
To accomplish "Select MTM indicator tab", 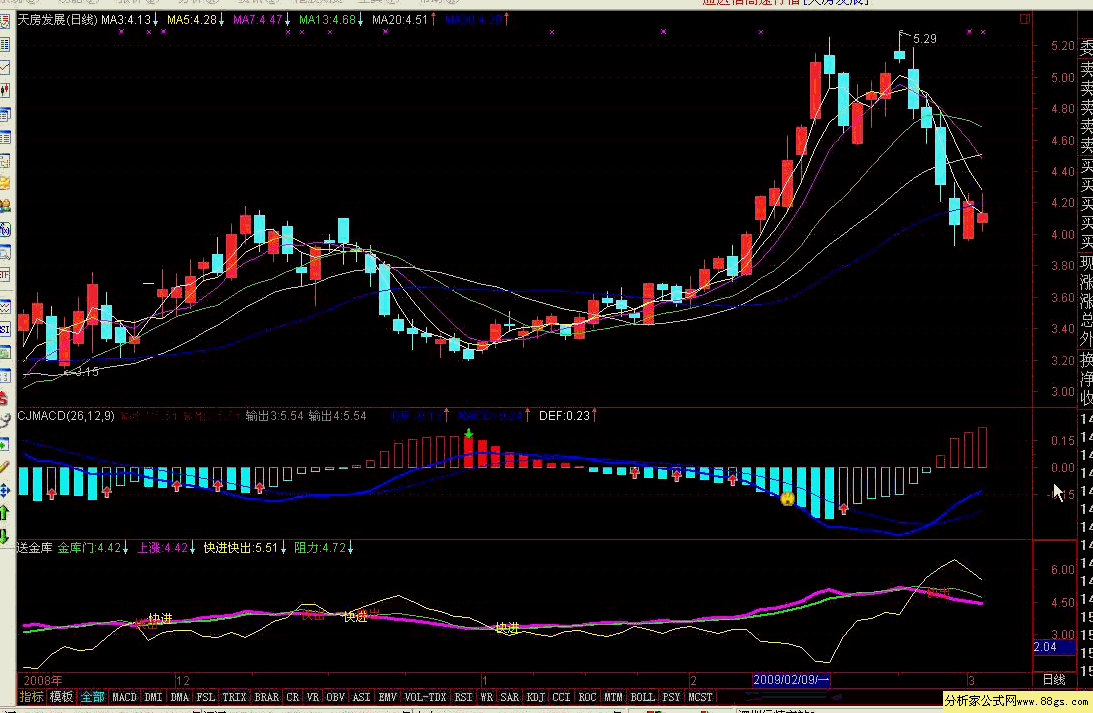I will coord(613,696).
